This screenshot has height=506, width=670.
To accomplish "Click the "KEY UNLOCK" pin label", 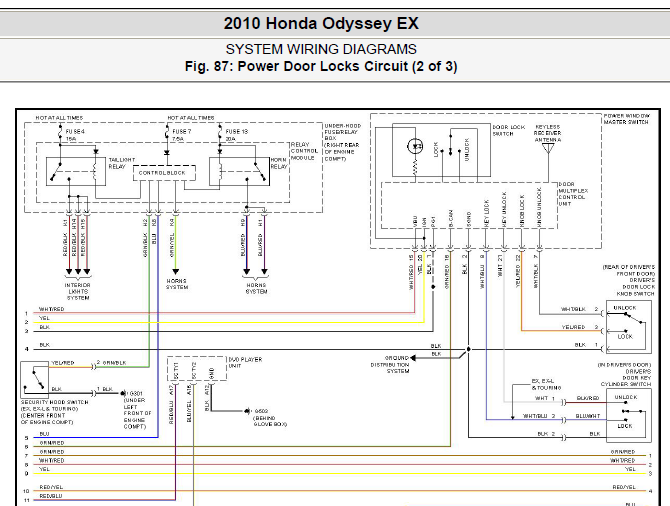I will (504, 209).
